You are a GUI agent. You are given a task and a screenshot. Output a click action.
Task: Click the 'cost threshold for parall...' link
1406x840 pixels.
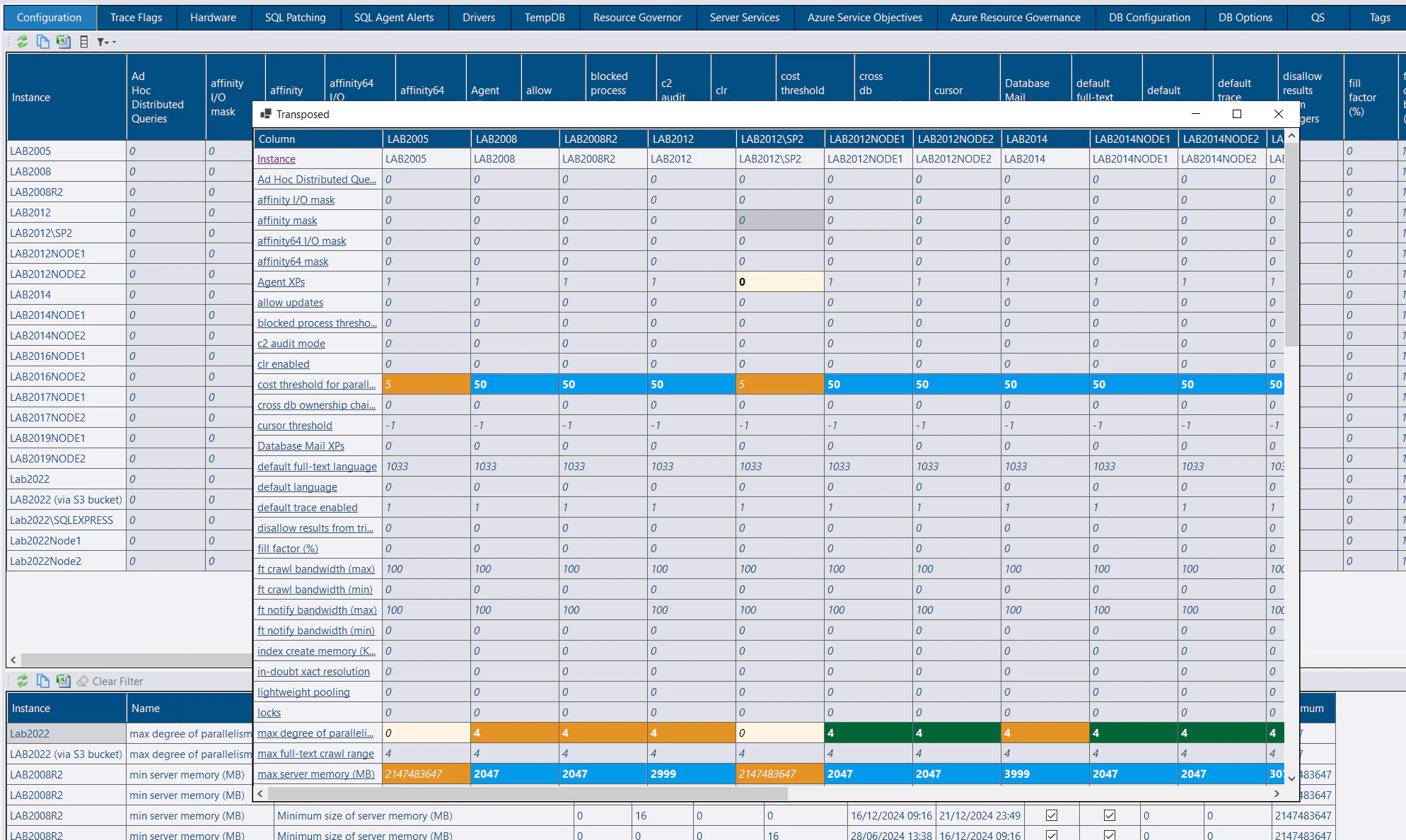[x=316, y=385]
